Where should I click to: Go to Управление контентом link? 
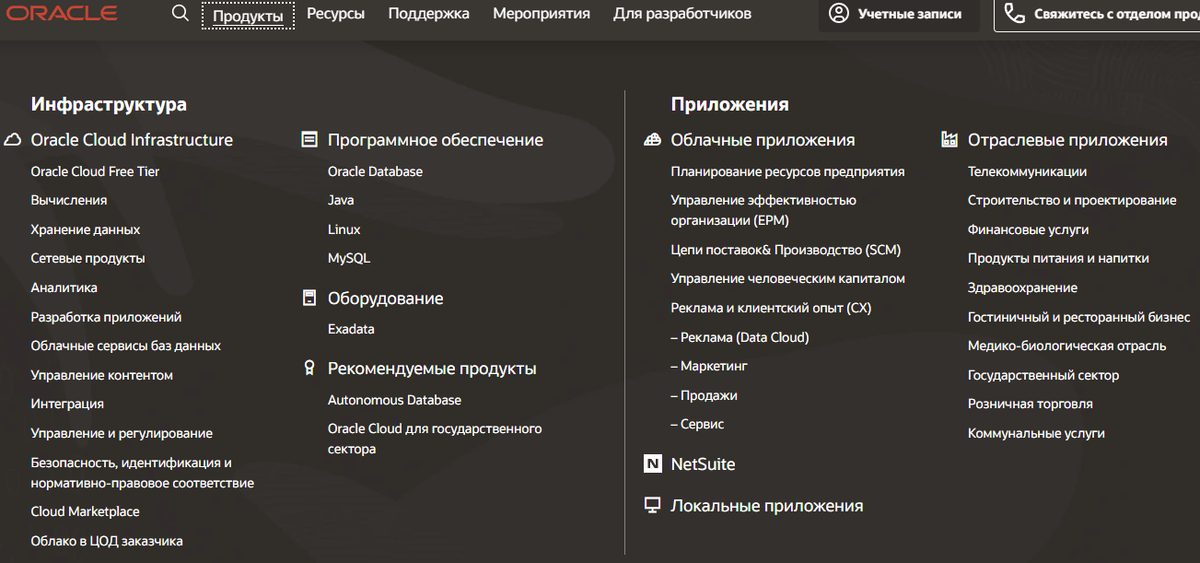(x=102, y=375)
